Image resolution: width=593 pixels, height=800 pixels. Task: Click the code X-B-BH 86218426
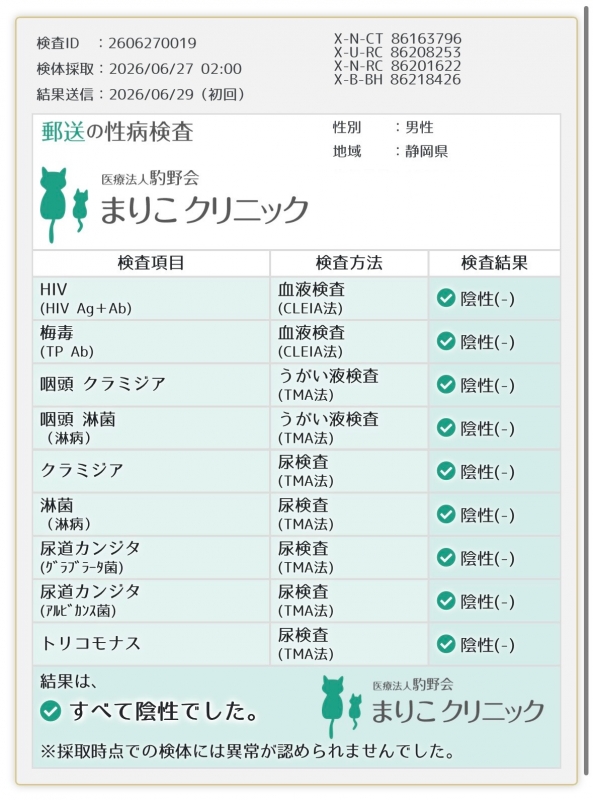point(398,80)
